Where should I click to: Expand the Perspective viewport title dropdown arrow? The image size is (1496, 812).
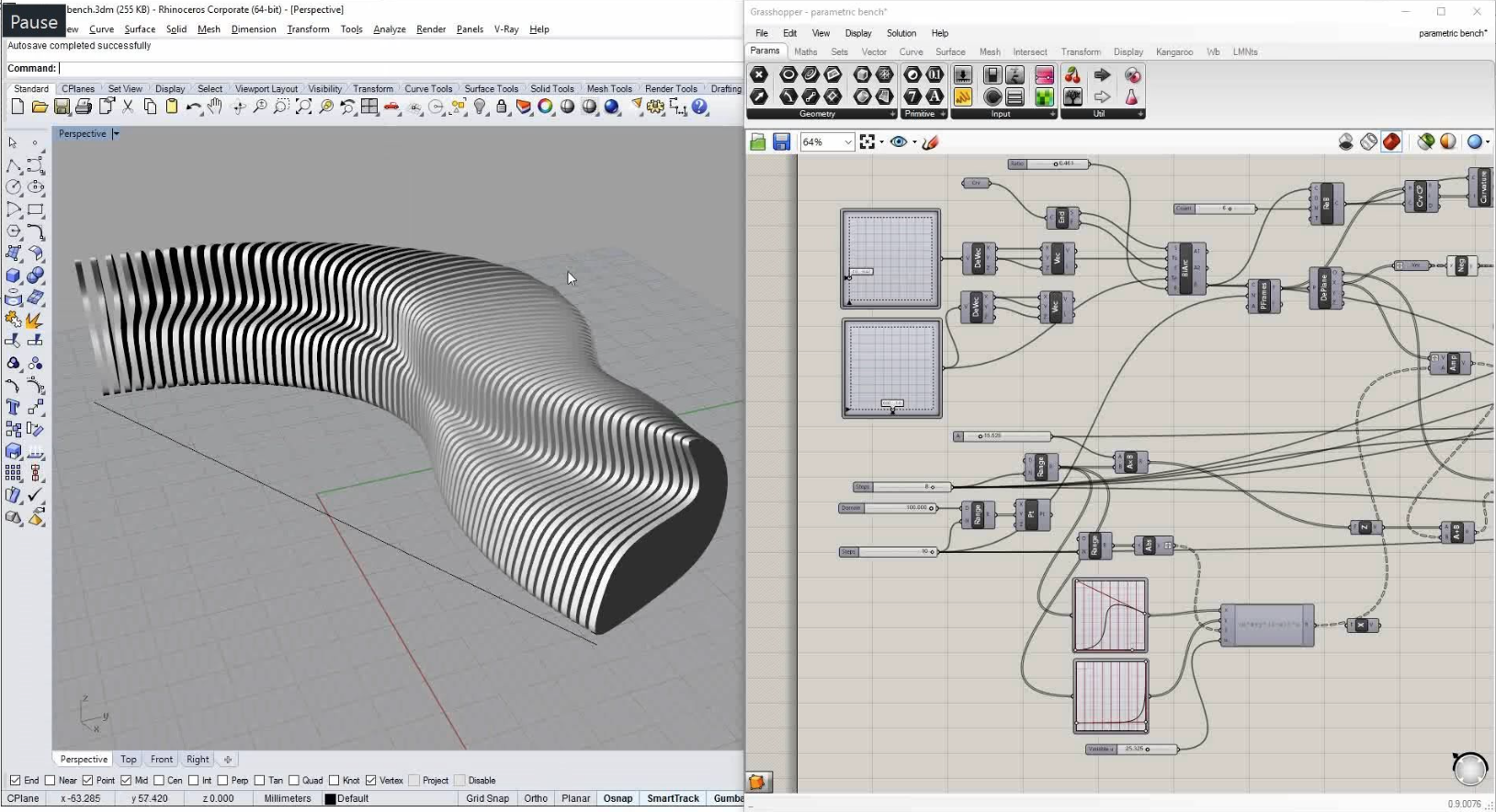click(x=116, y=134)
